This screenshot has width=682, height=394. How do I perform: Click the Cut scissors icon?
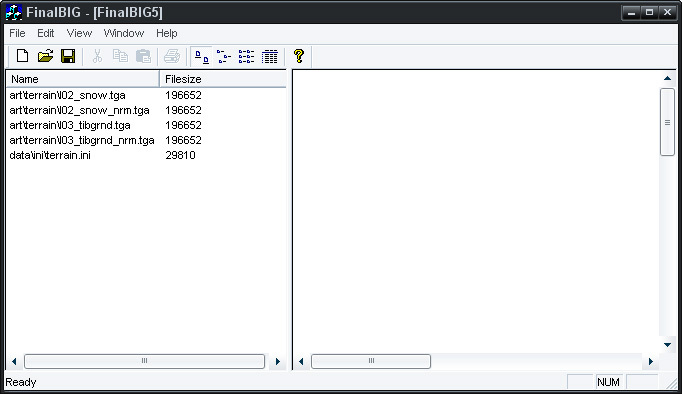click(x=97, y=56)
